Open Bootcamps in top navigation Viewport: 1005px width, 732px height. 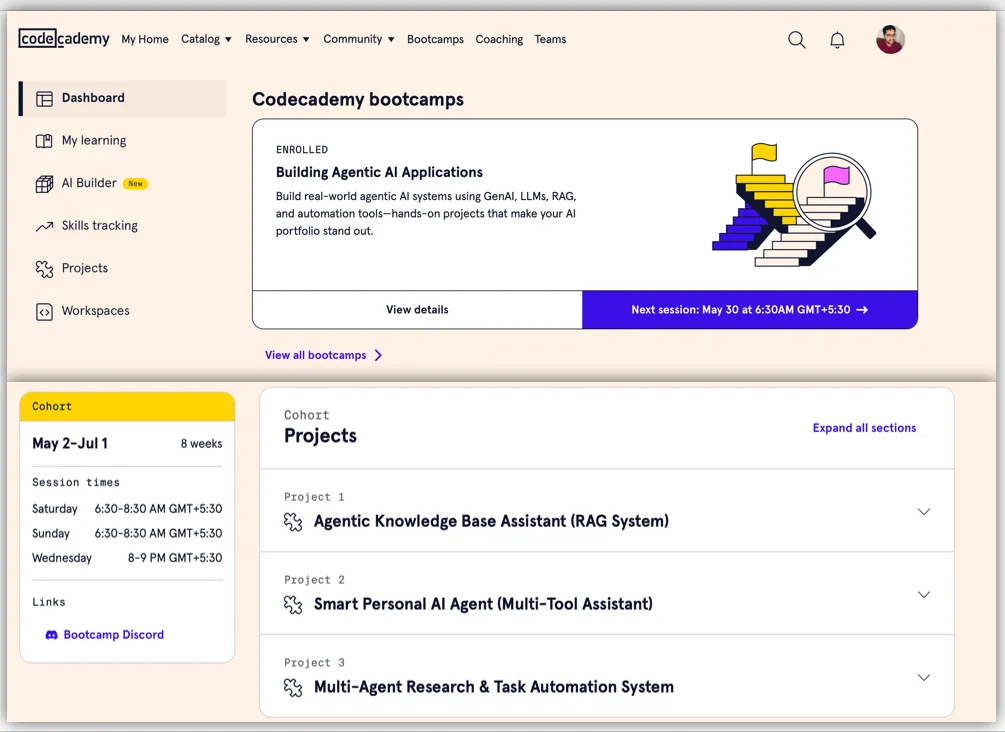[435, 39]
